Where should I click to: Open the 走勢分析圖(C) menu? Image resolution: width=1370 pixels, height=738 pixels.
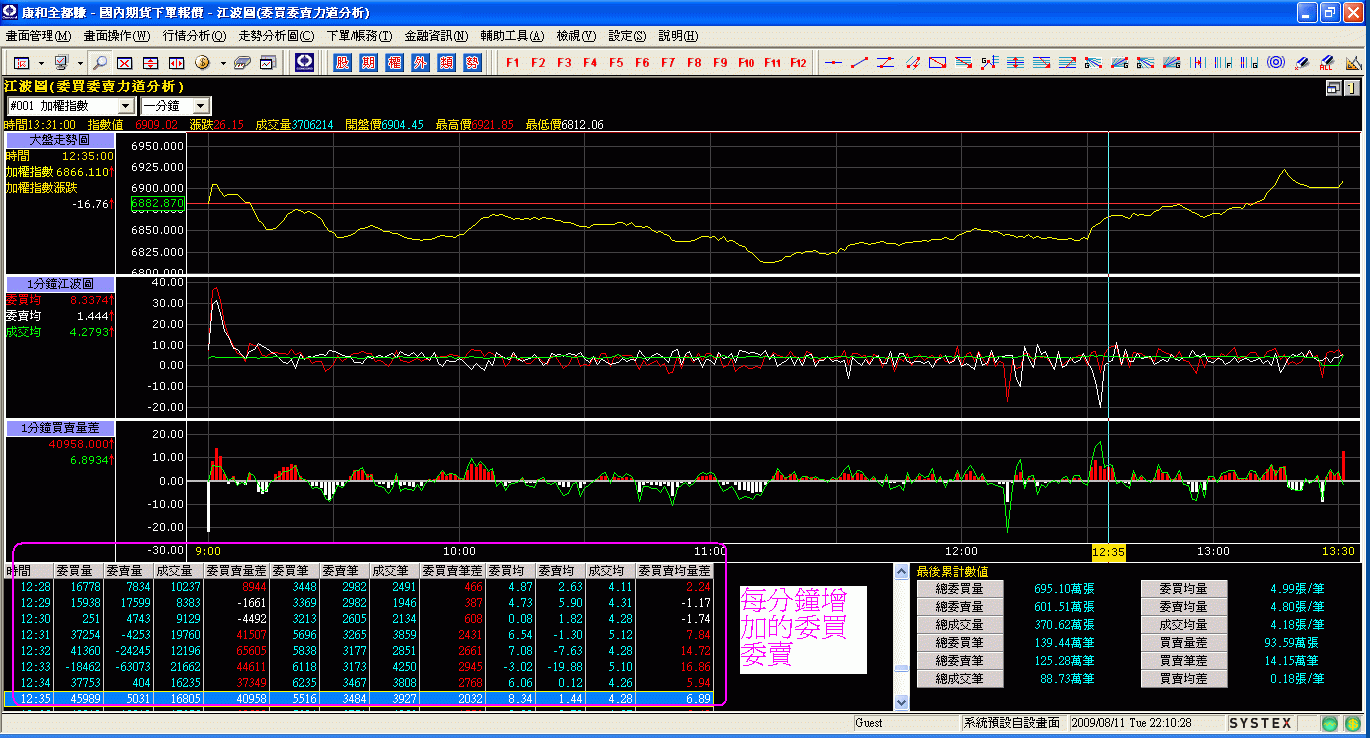pos(276,36)
